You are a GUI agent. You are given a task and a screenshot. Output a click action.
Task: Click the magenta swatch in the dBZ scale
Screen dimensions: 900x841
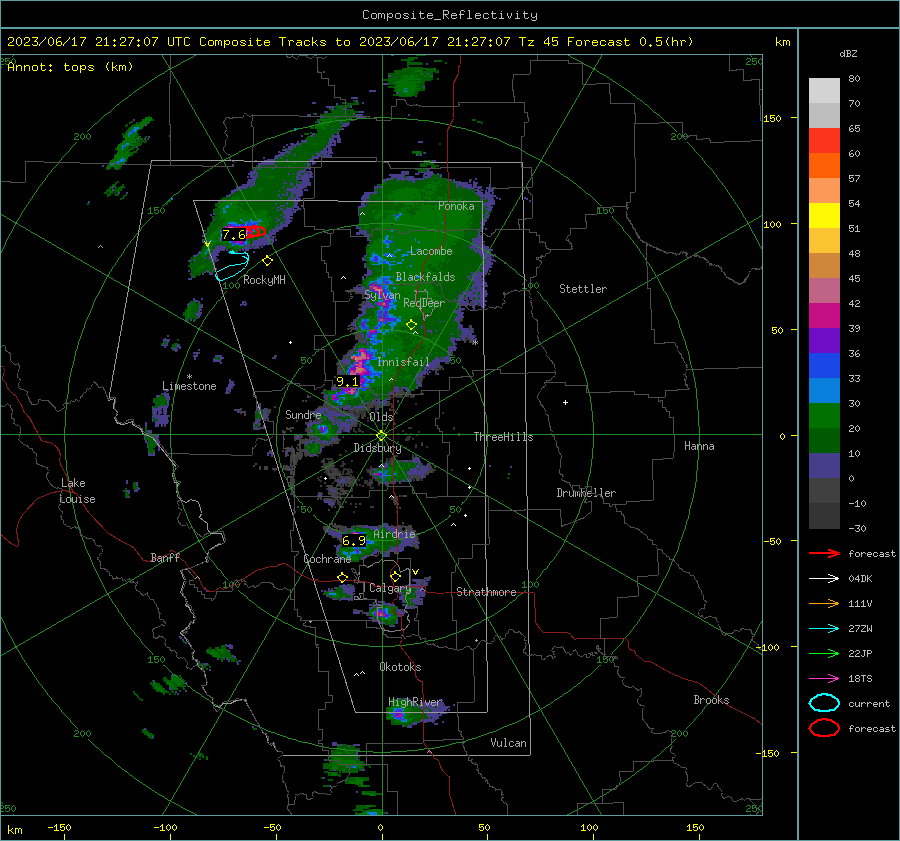click(x=824, y=316)
